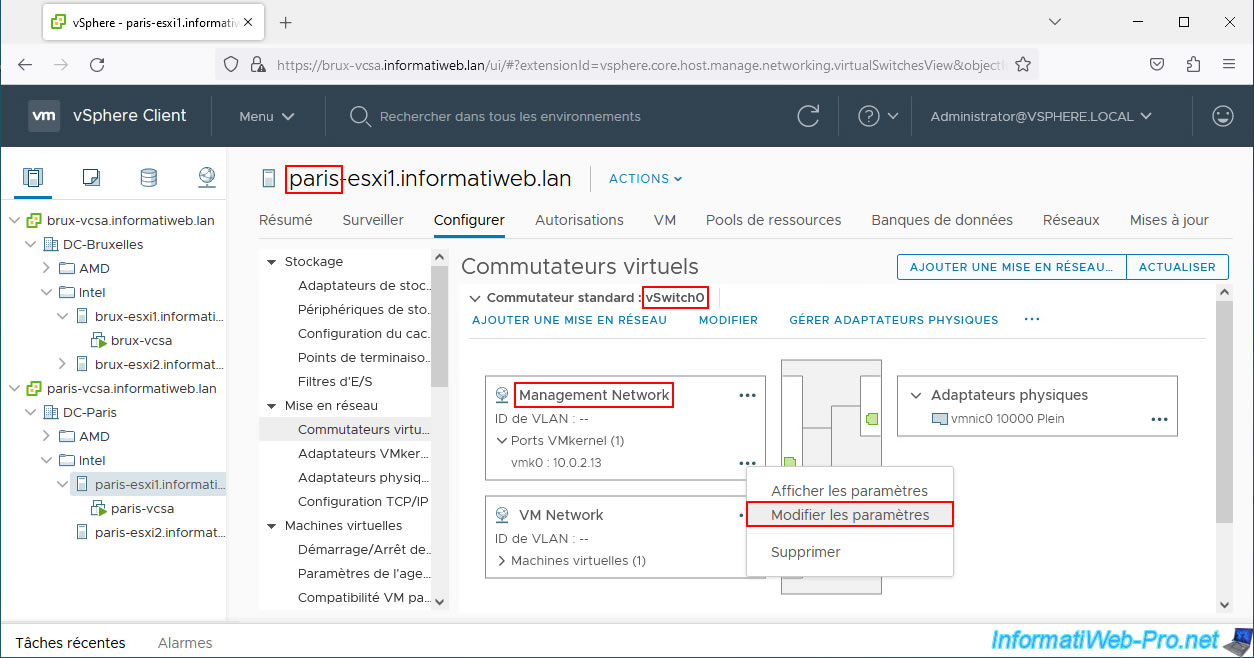Click the configuration menu vertical scrollbar
1254x658 pixels.
click(438, 326)
